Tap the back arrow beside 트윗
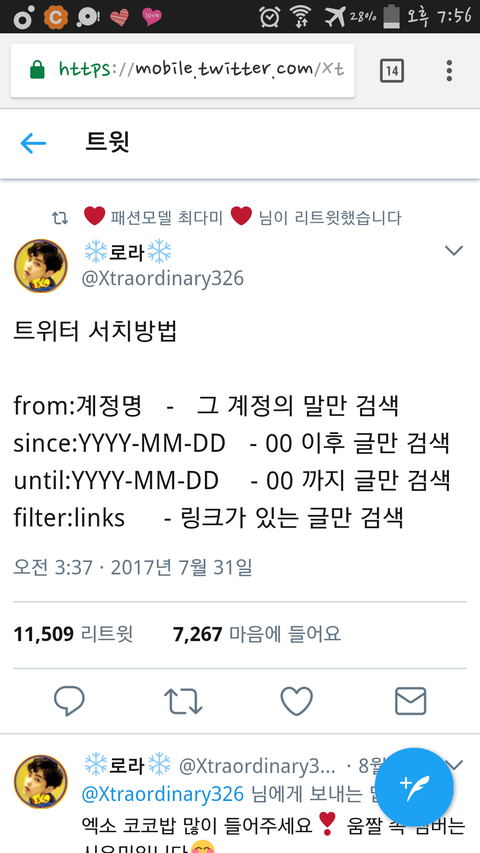This screenshot has height=853, width=480. pos(33,144)
